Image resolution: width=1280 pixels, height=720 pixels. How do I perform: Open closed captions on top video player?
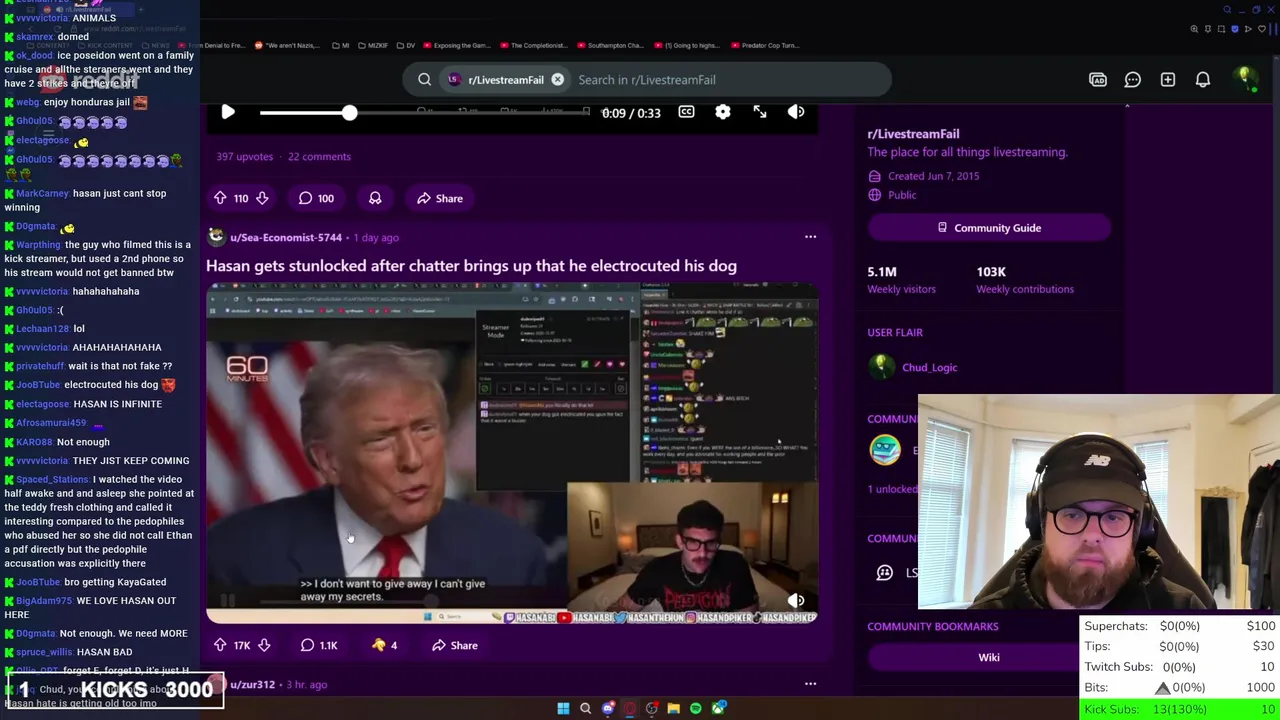(x=686, y=112)
